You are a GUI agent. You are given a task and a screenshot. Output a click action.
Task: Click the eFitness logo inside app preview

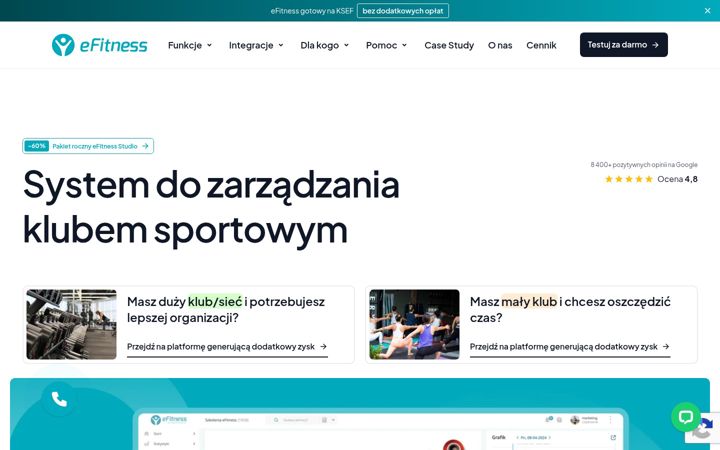click(169, 419)
